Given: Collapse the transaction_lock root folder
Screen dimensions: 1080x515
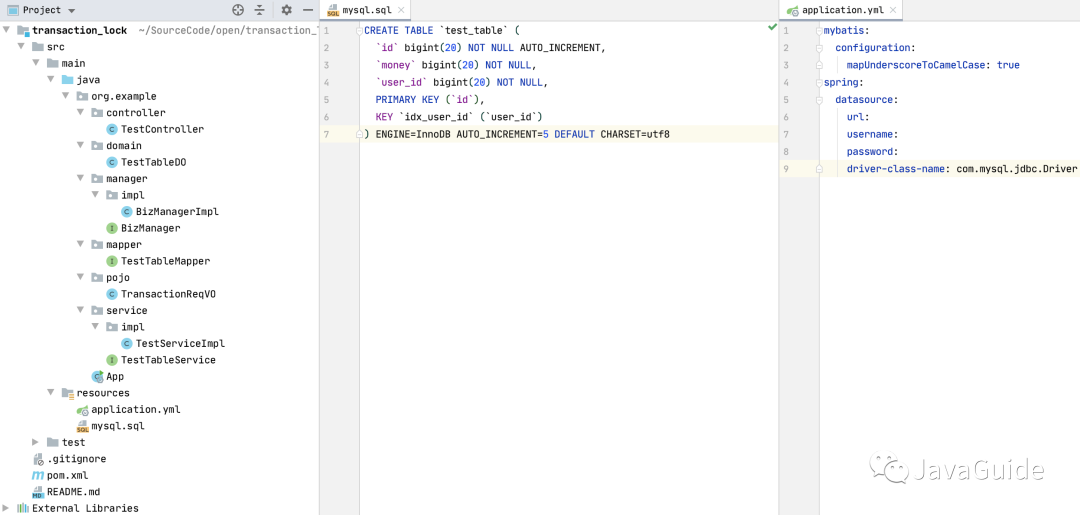Looking at the screenshot, I should click(6, 30).
